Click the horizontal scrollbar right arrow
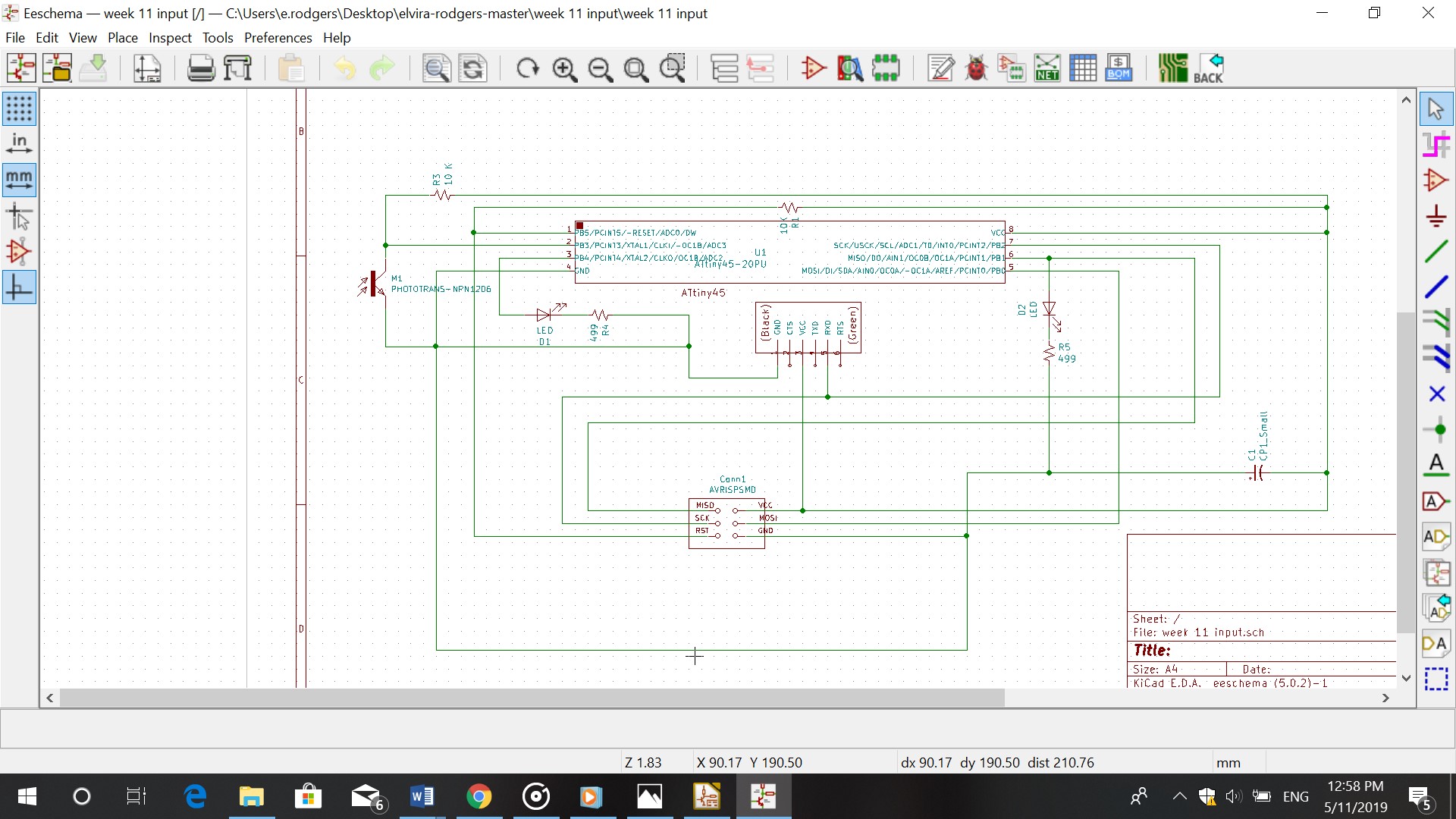This screenshot has height=819, width=1456. tap(1385, 698)
